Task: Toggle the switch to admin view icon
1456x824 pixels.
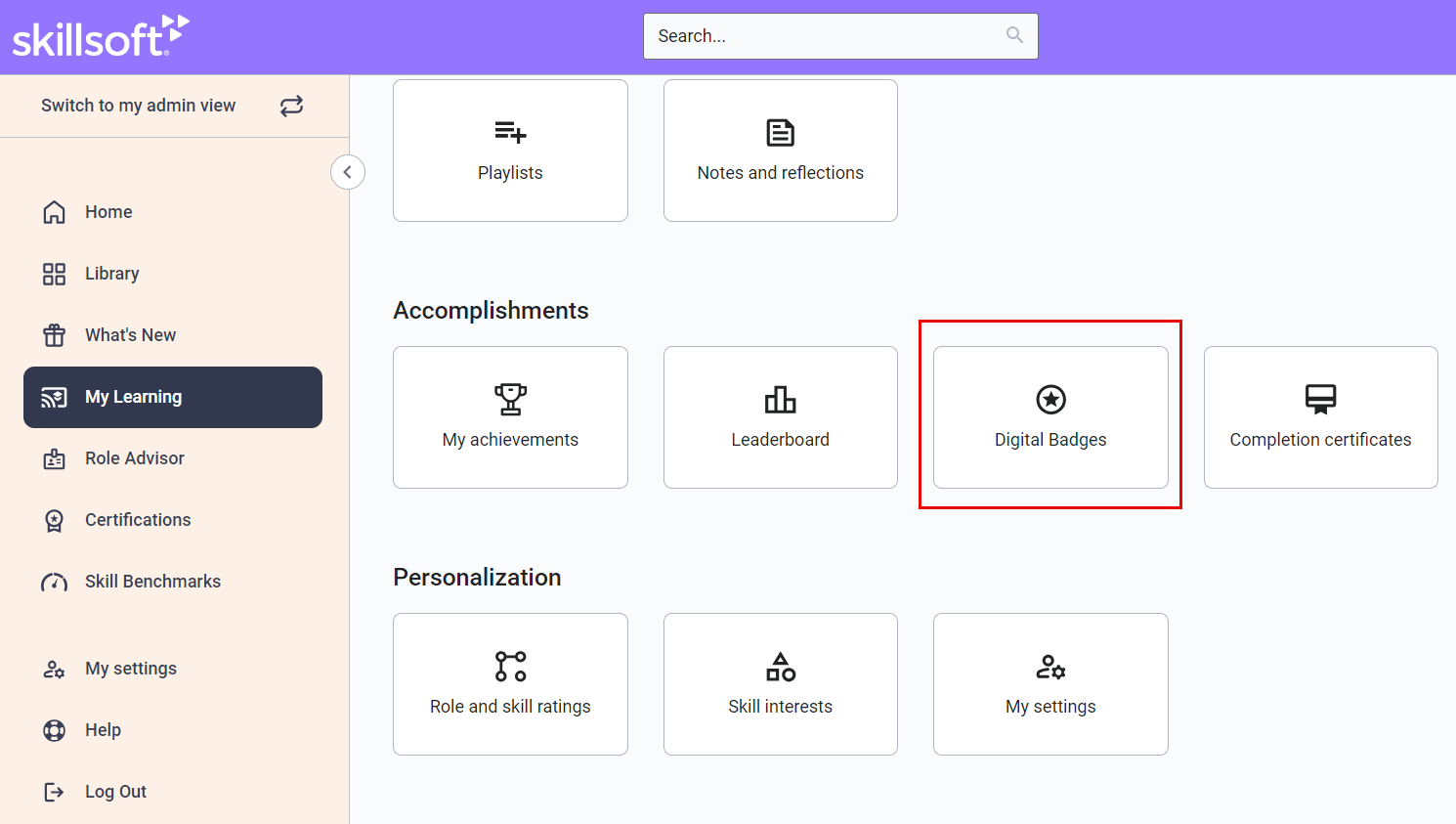Action: coord(291,106)
